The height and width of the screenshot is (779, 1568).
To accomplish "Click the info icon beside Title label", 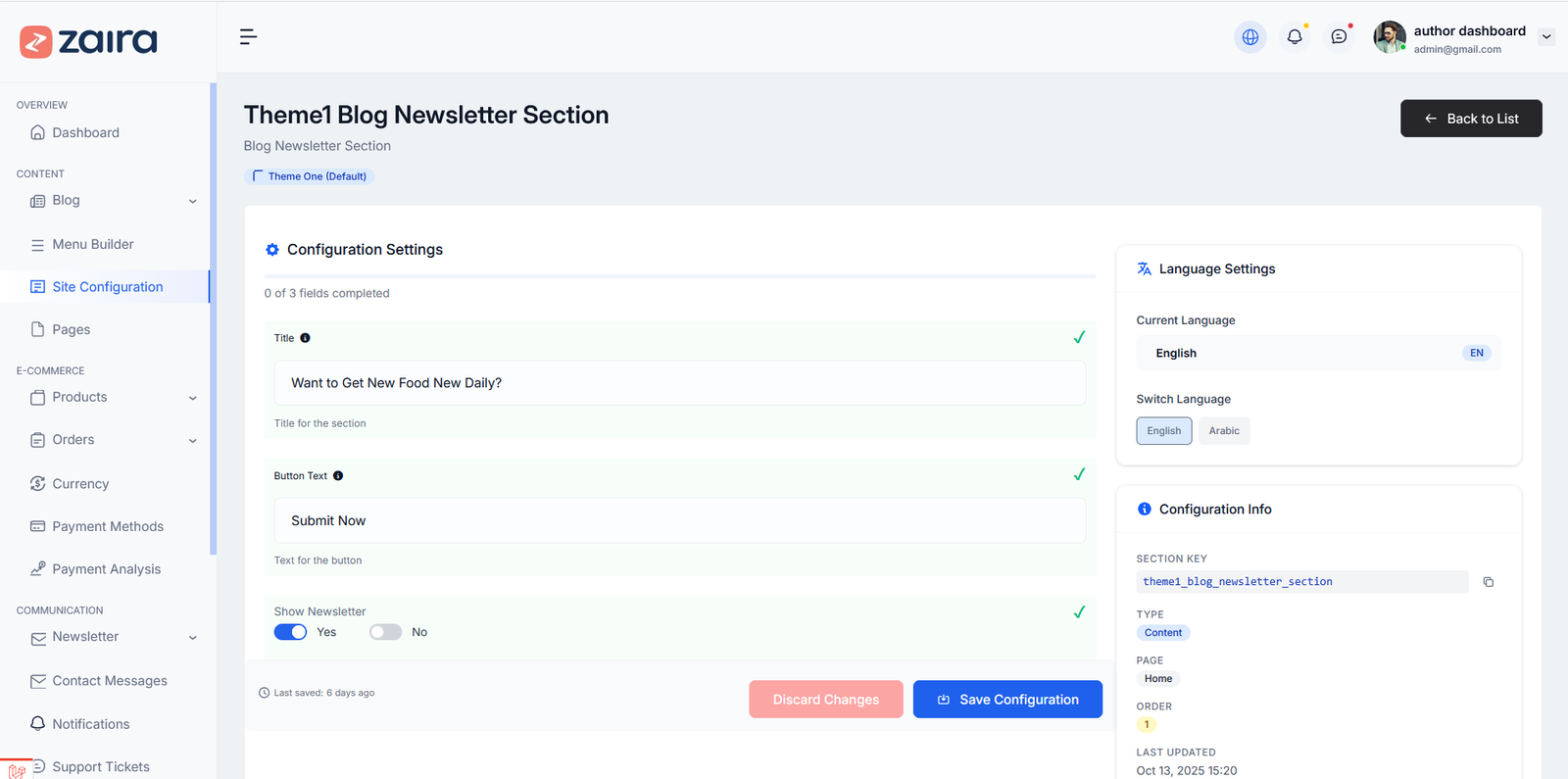I will (x=305, y=338).
